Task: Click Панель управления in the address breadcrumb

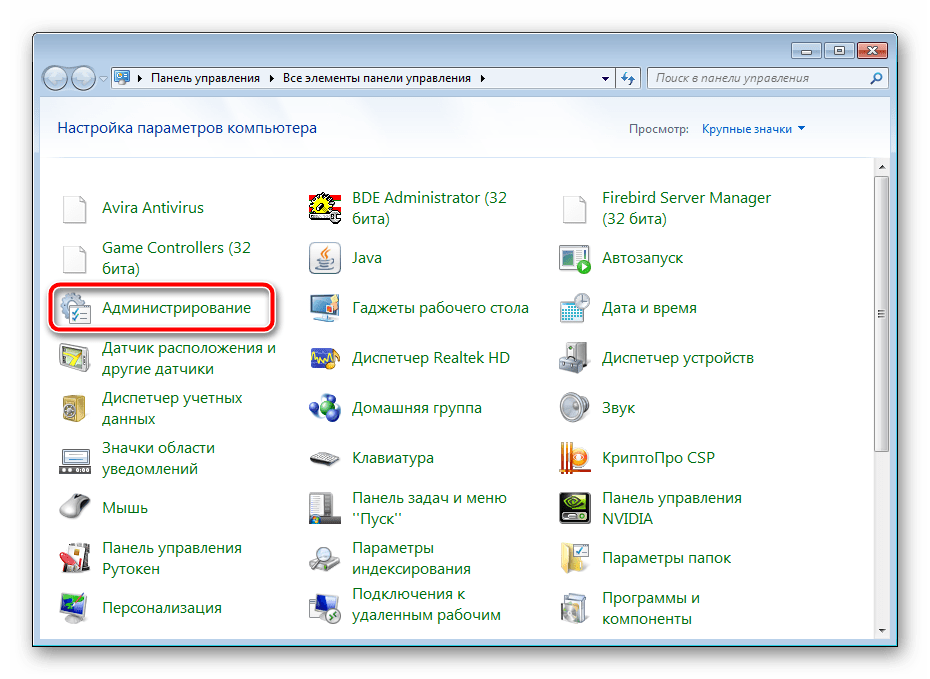Action: pos(205,78)
